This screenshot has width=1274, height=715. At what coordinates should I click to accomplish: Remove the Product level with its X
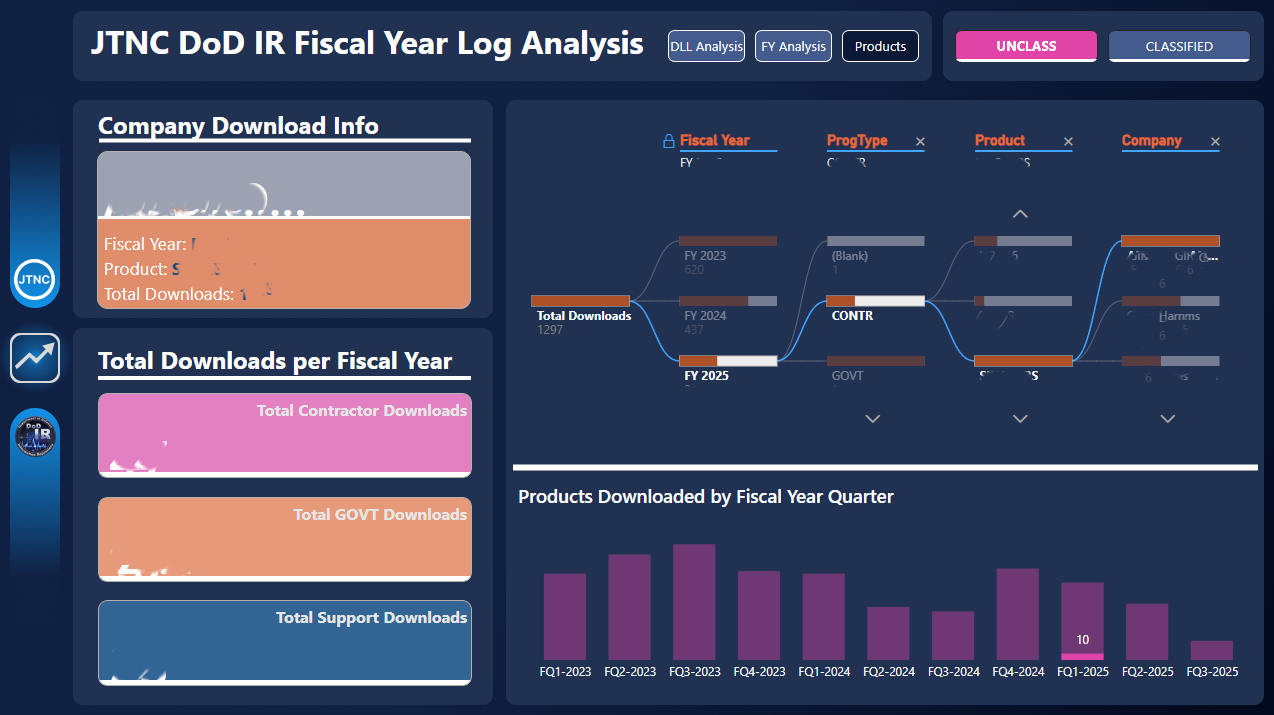click(x=1068, y=142)
